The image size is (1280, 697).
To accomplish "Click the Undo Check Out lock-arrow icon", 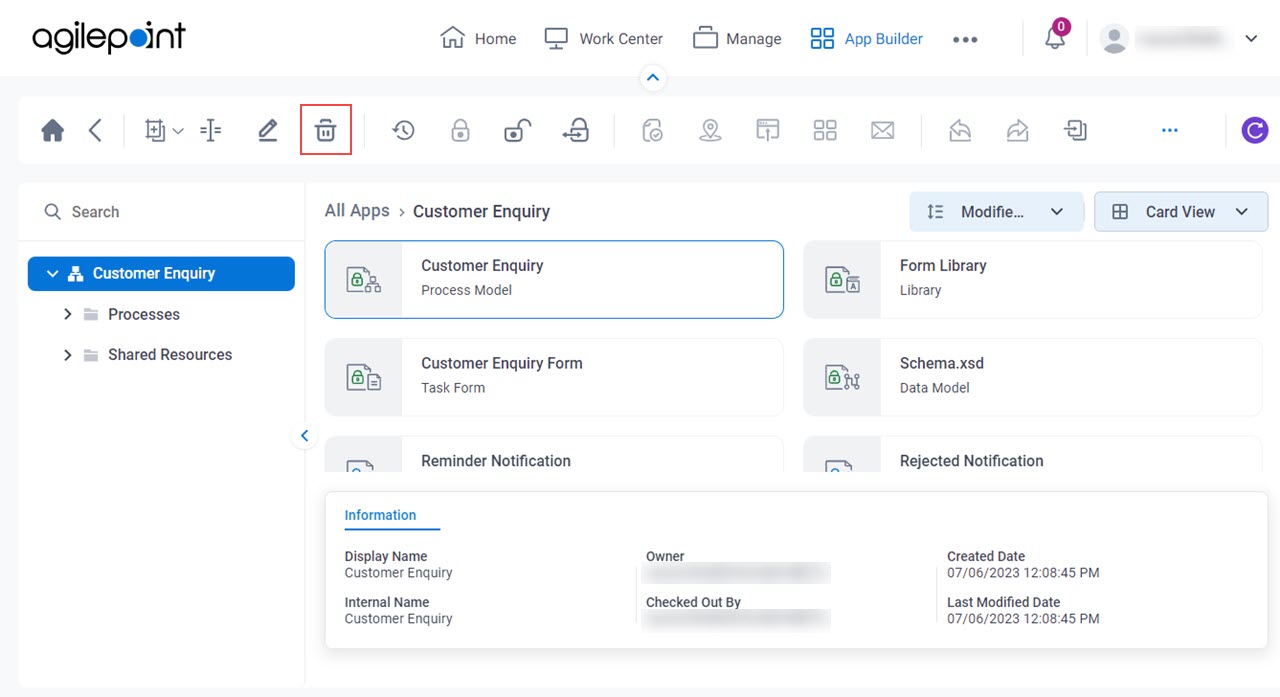I will 576,130.
